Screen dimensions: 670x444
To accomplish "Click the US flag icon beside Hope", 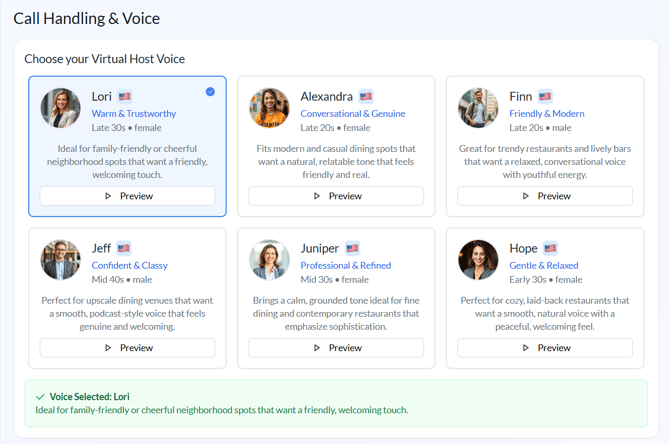I will coord(550,248).
